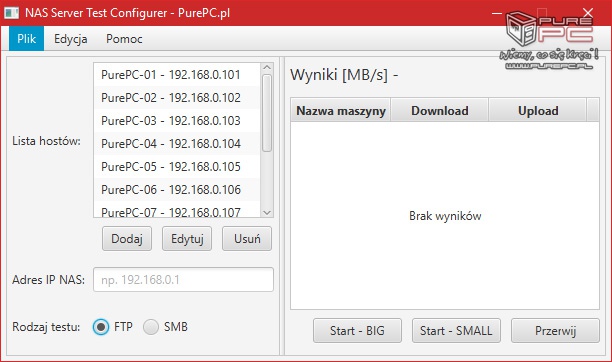
Task: Select host PurePC-02 - 192.168.0.102
Action: (176, 98)
